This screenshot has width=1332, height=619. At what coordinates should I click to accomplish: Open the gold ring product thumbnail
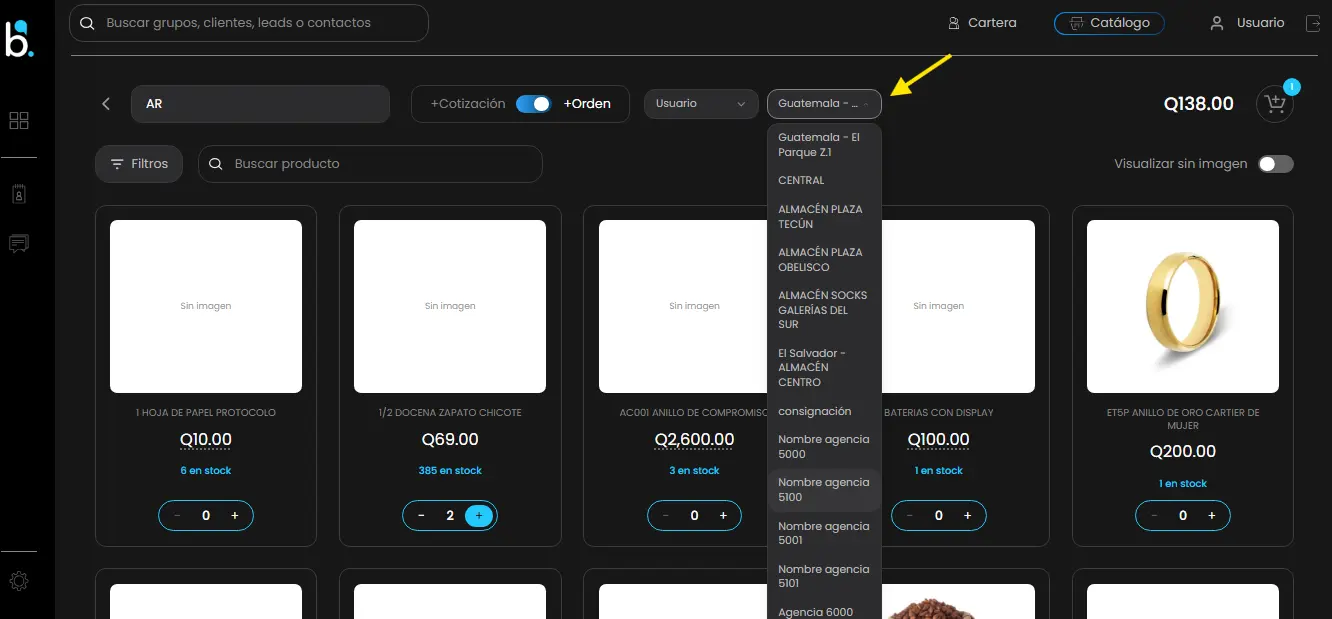pyautogui.click(x=1183, y=306)
